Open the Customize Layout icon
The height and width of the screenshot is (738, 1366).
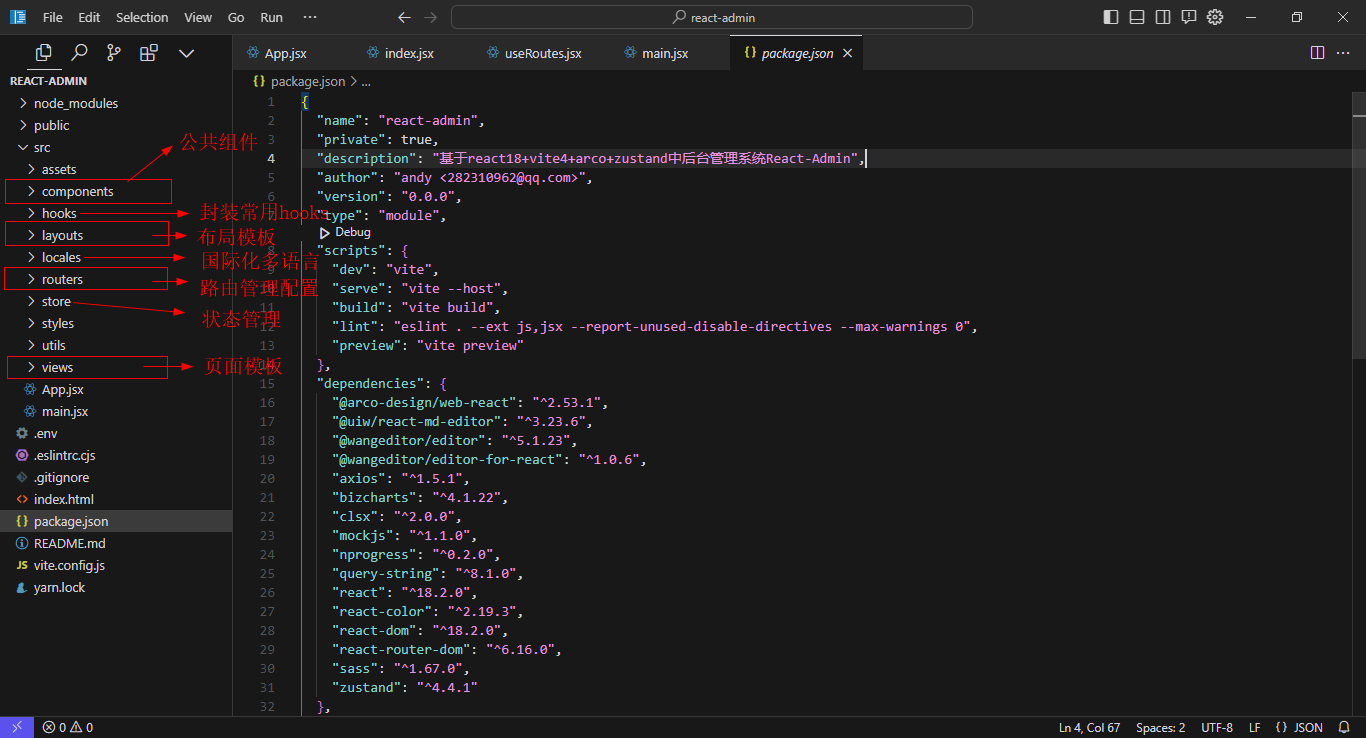pos(1189,17)
